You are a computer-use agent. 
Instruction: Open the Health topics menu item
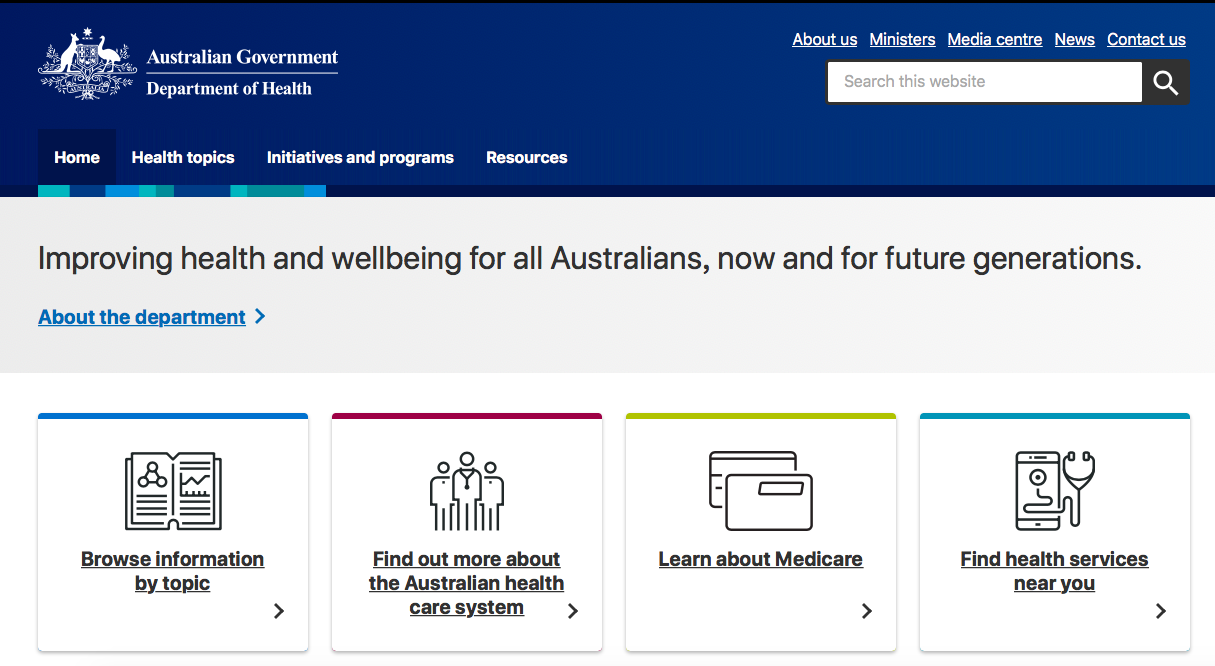point(183,157)
